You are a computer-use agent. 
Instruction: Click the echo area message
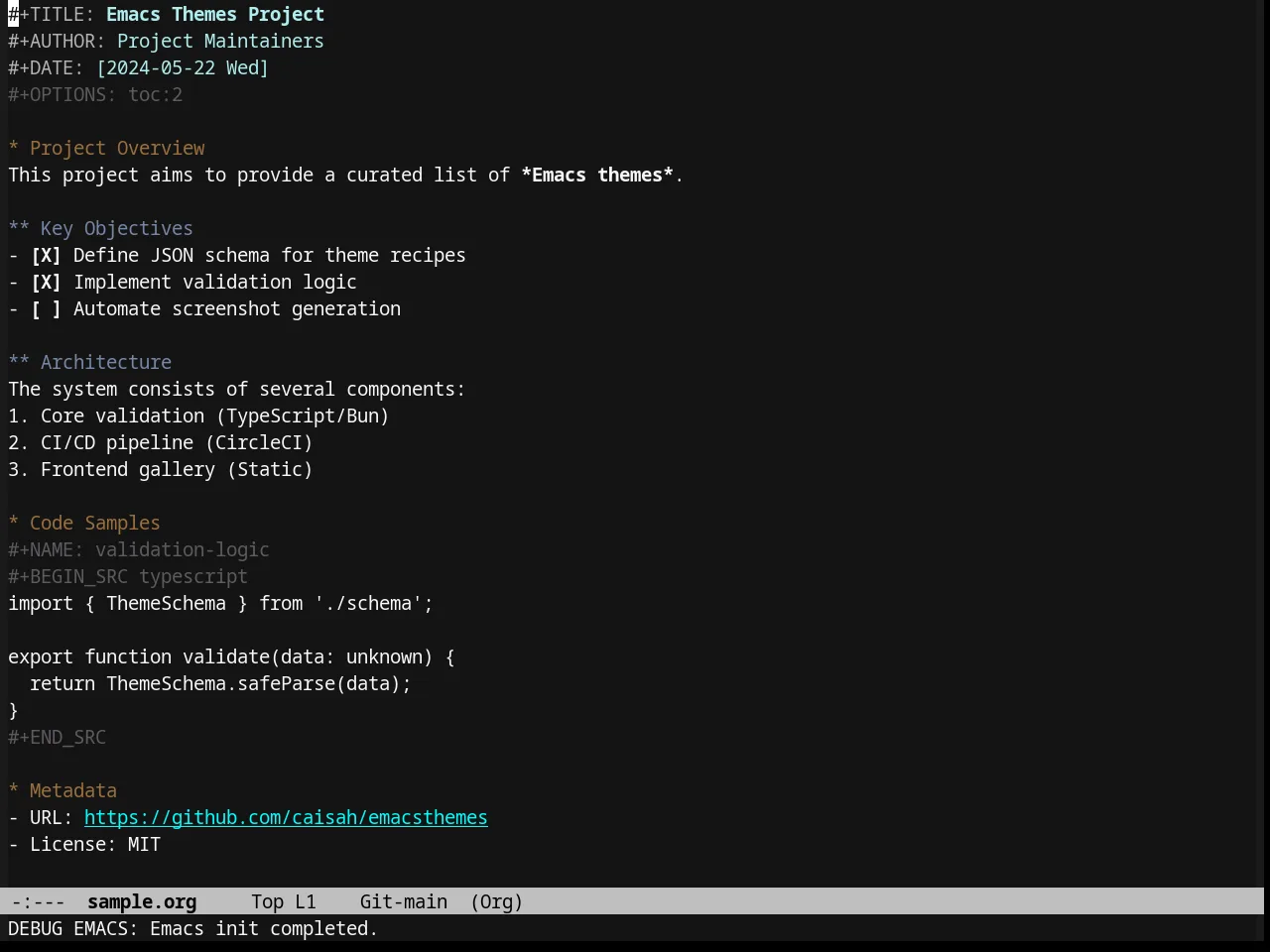coord(192,929)
